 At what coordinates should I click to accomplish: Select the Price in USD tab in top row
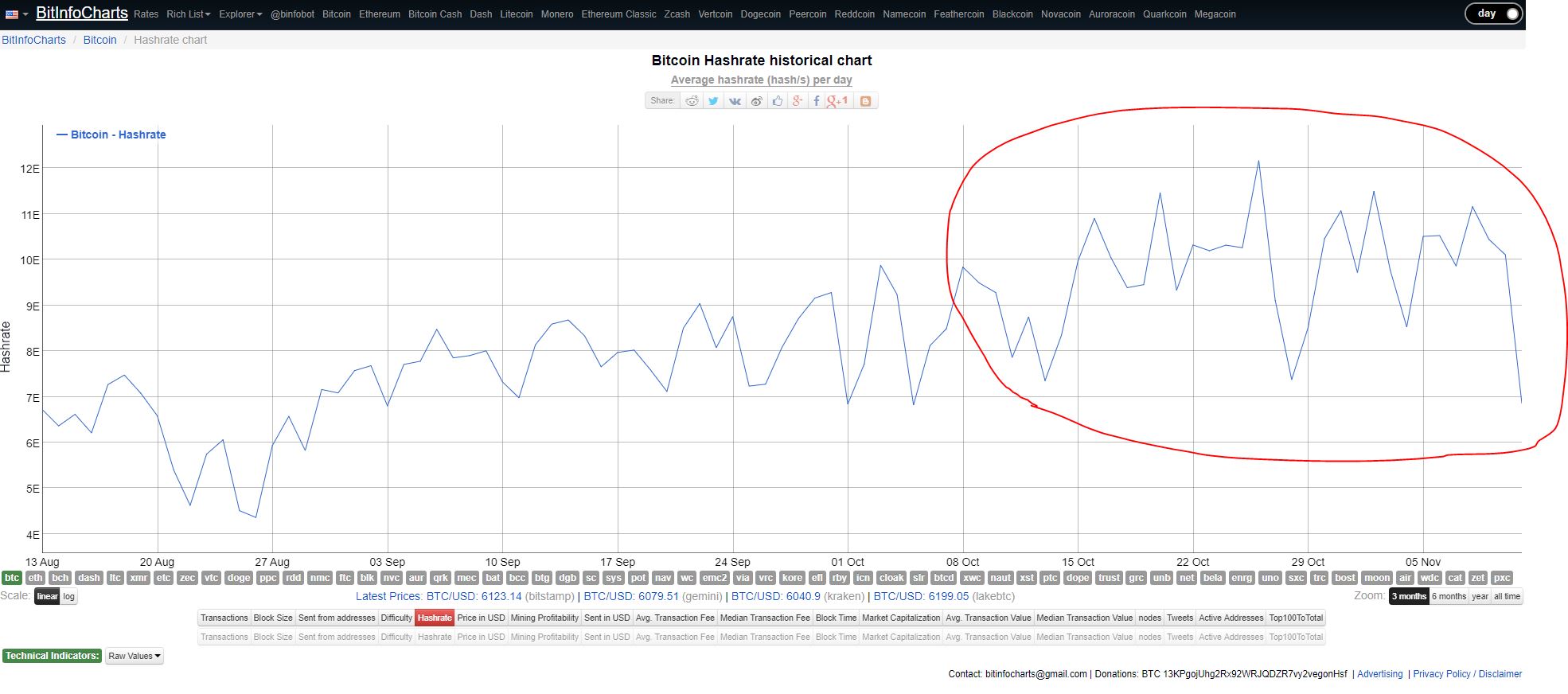pyautogui.click(x=482, y=618)
